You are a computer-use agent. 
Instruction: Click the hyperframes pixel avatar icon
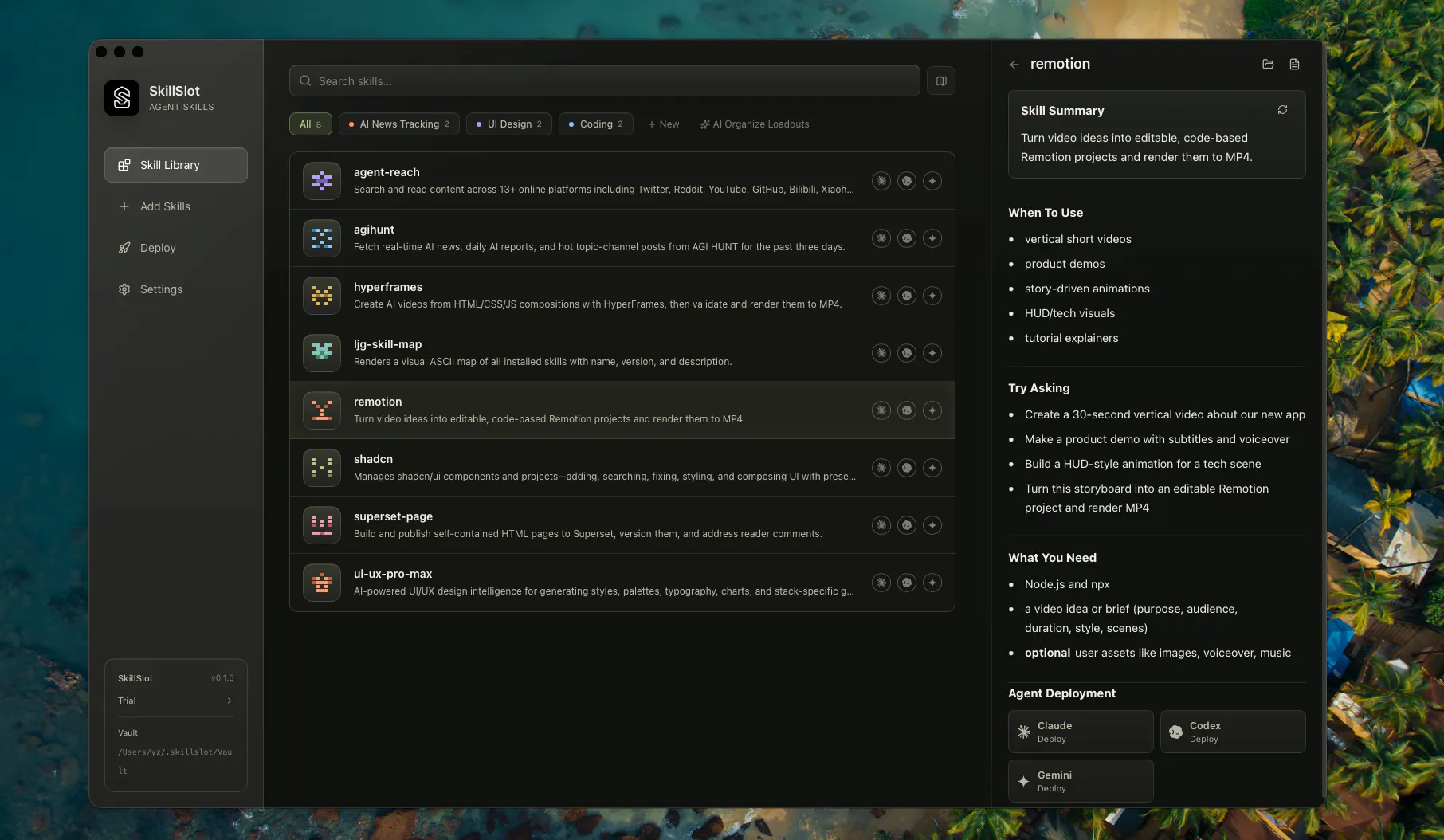click(x=322, y=296)
